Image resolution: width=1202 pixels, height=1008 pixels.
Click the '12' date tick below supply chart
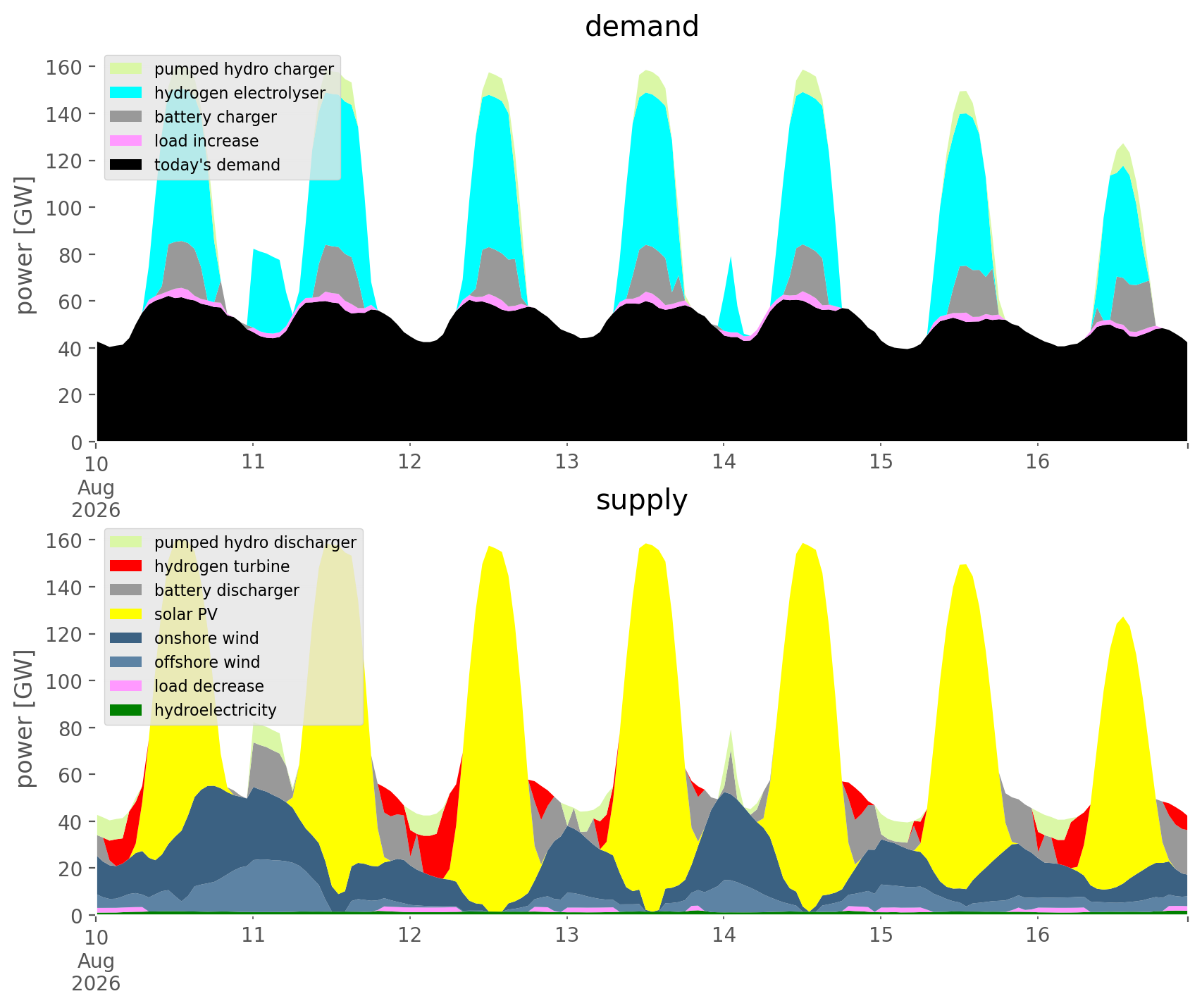[x=409, y=935]
